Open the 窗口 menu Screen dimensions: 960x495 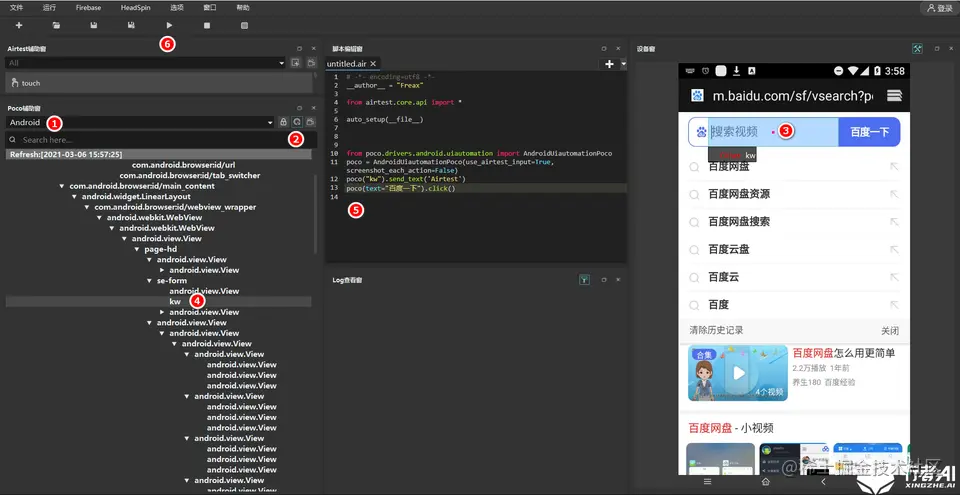(210, 8)
